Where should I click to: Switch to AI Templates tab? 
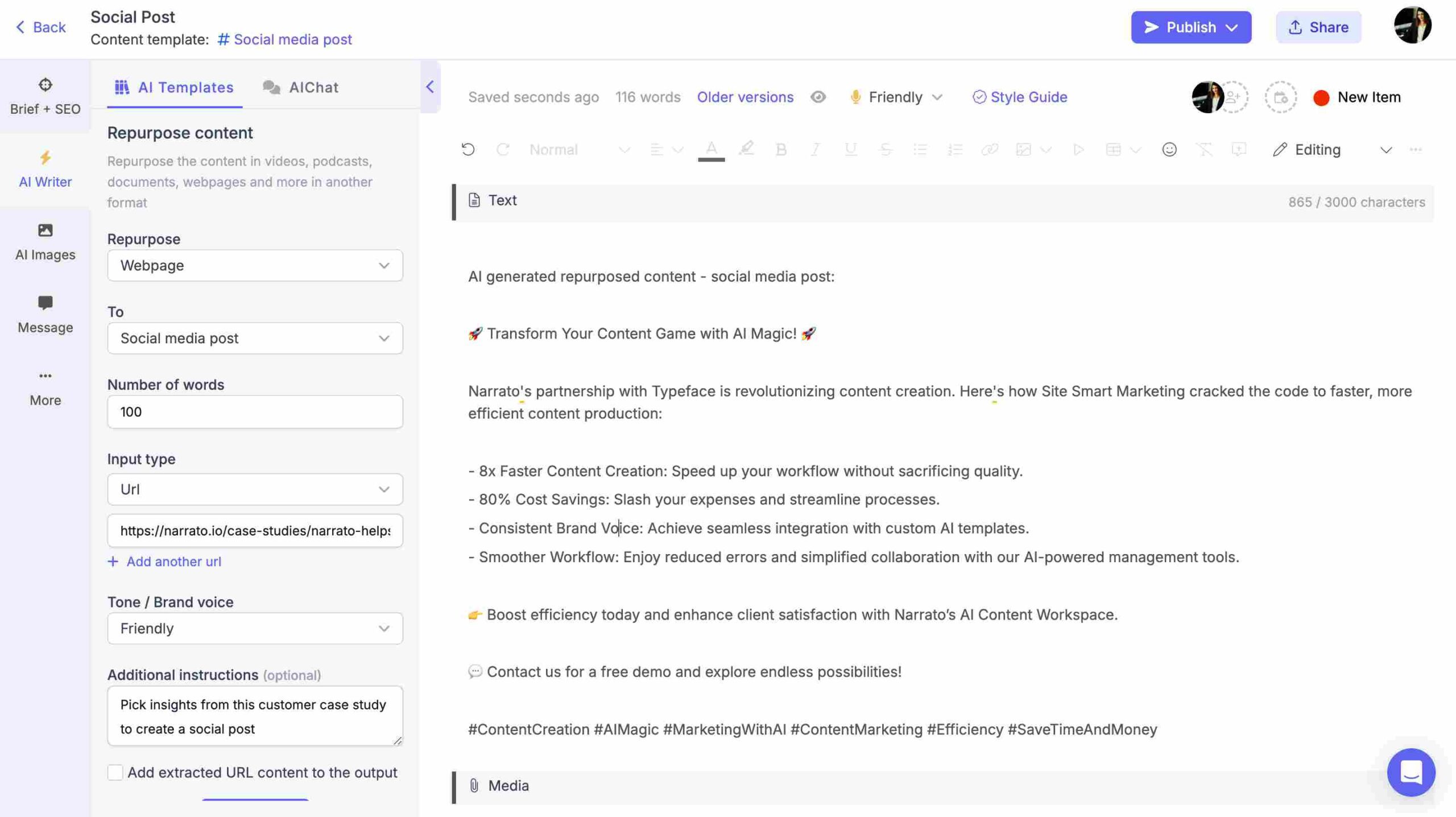pos(174,87)
